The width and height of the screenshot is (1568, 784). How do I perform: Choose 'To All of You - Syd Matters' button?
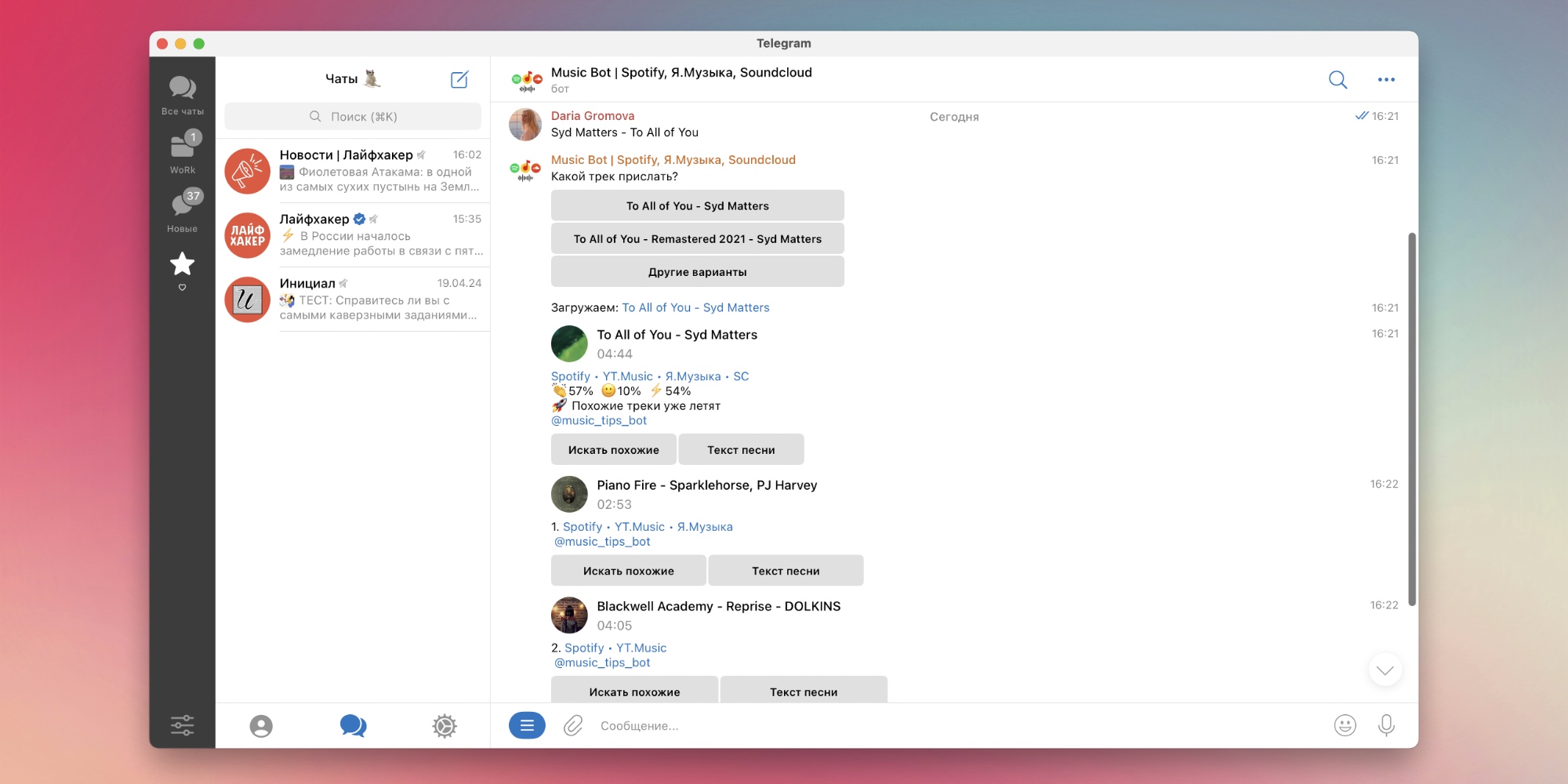tap(698, 205)
